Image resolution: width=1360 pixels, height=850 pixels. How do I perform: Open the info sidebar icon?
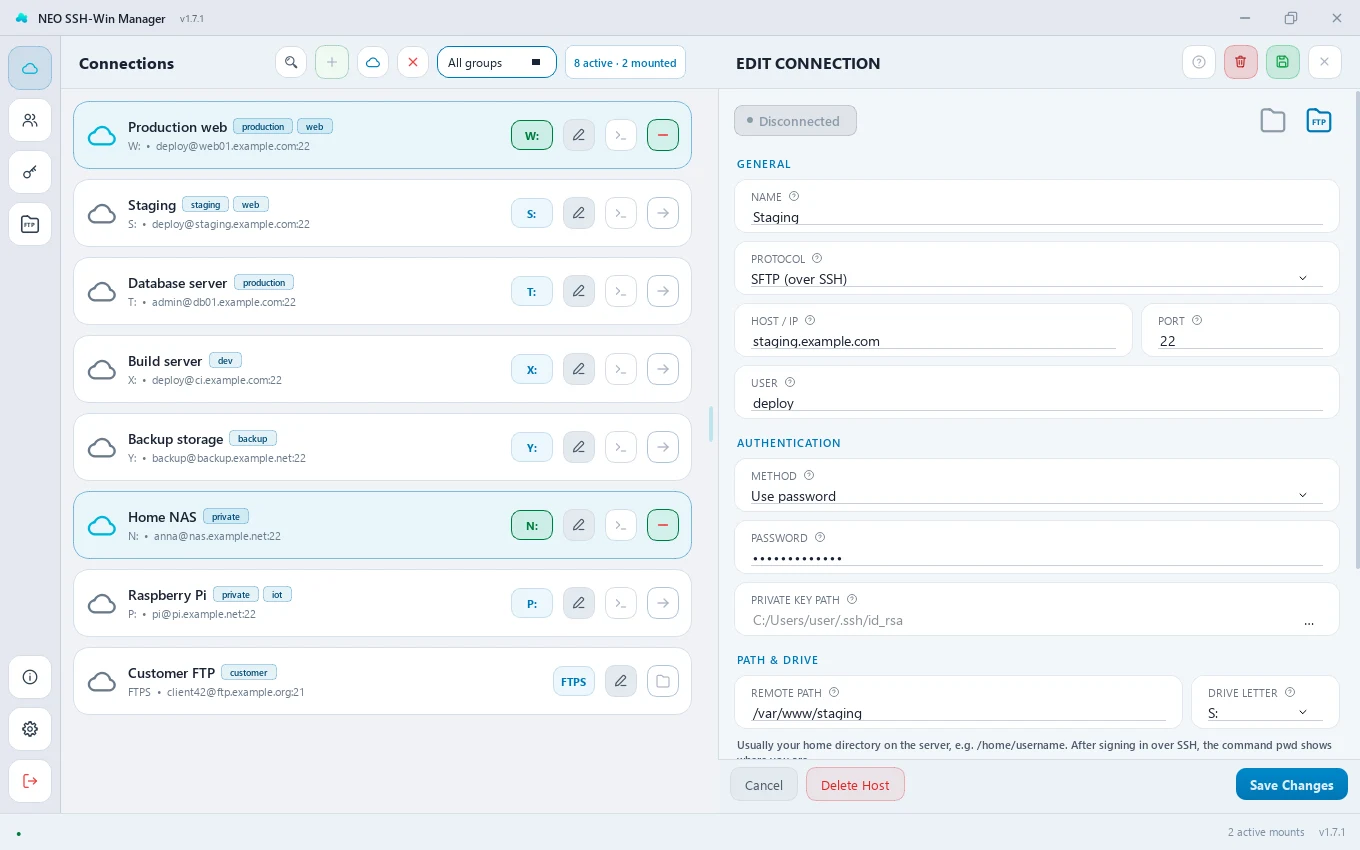(x=30, y=677)
